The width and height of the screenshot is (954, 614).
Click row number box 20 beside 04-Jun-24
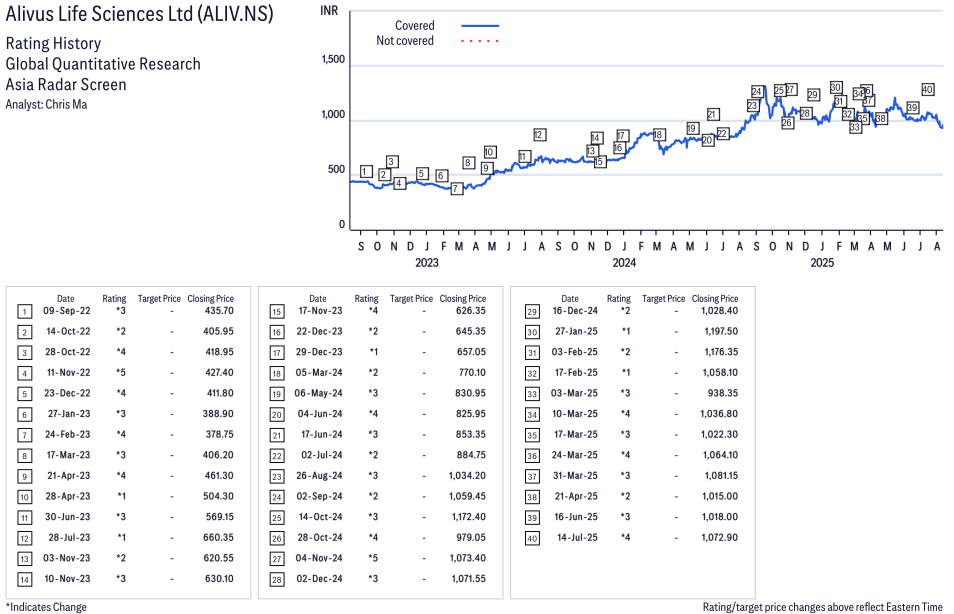pyautogui.click(x=277, y=414)
